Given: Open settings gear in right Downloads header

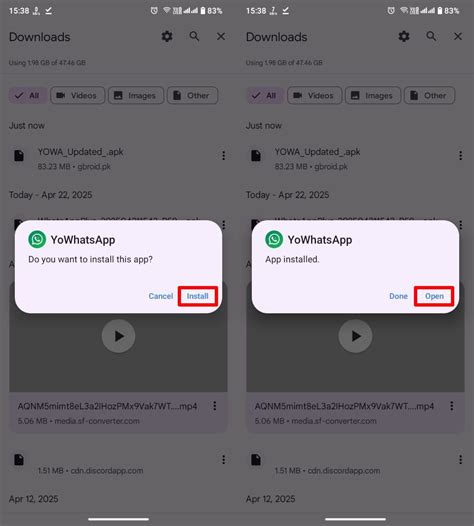Looking at the screenshot, I should point(404,36).
